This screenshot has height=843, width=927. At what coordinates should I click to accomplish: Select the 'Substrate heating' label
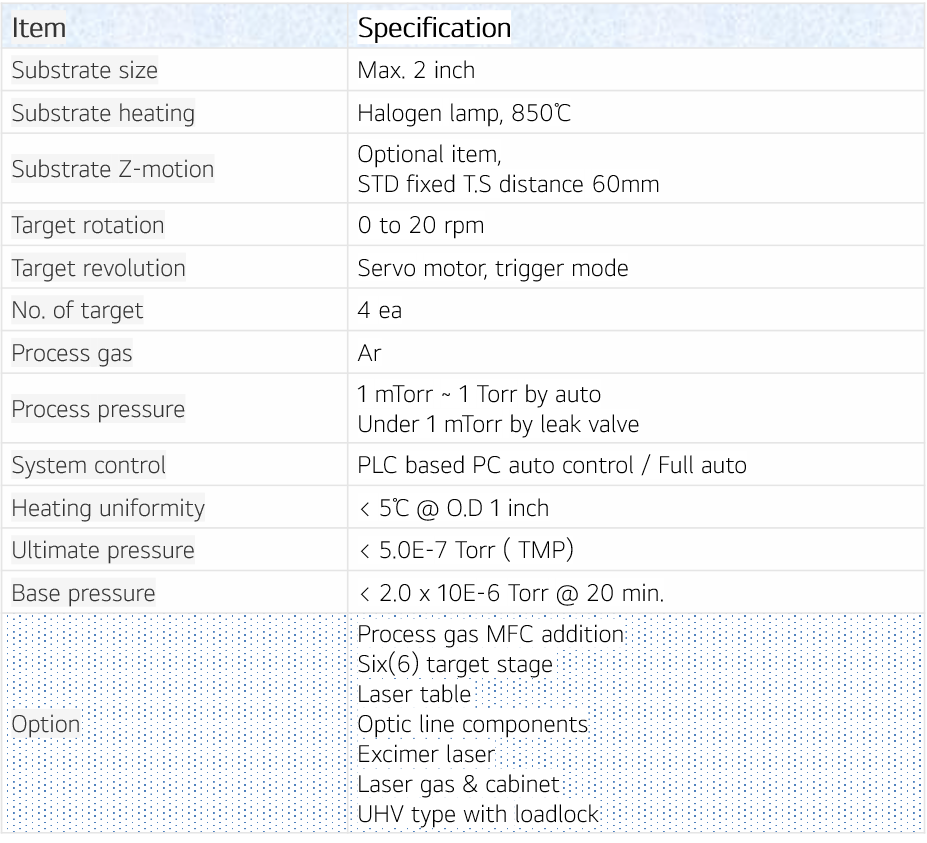coord(103,113)
